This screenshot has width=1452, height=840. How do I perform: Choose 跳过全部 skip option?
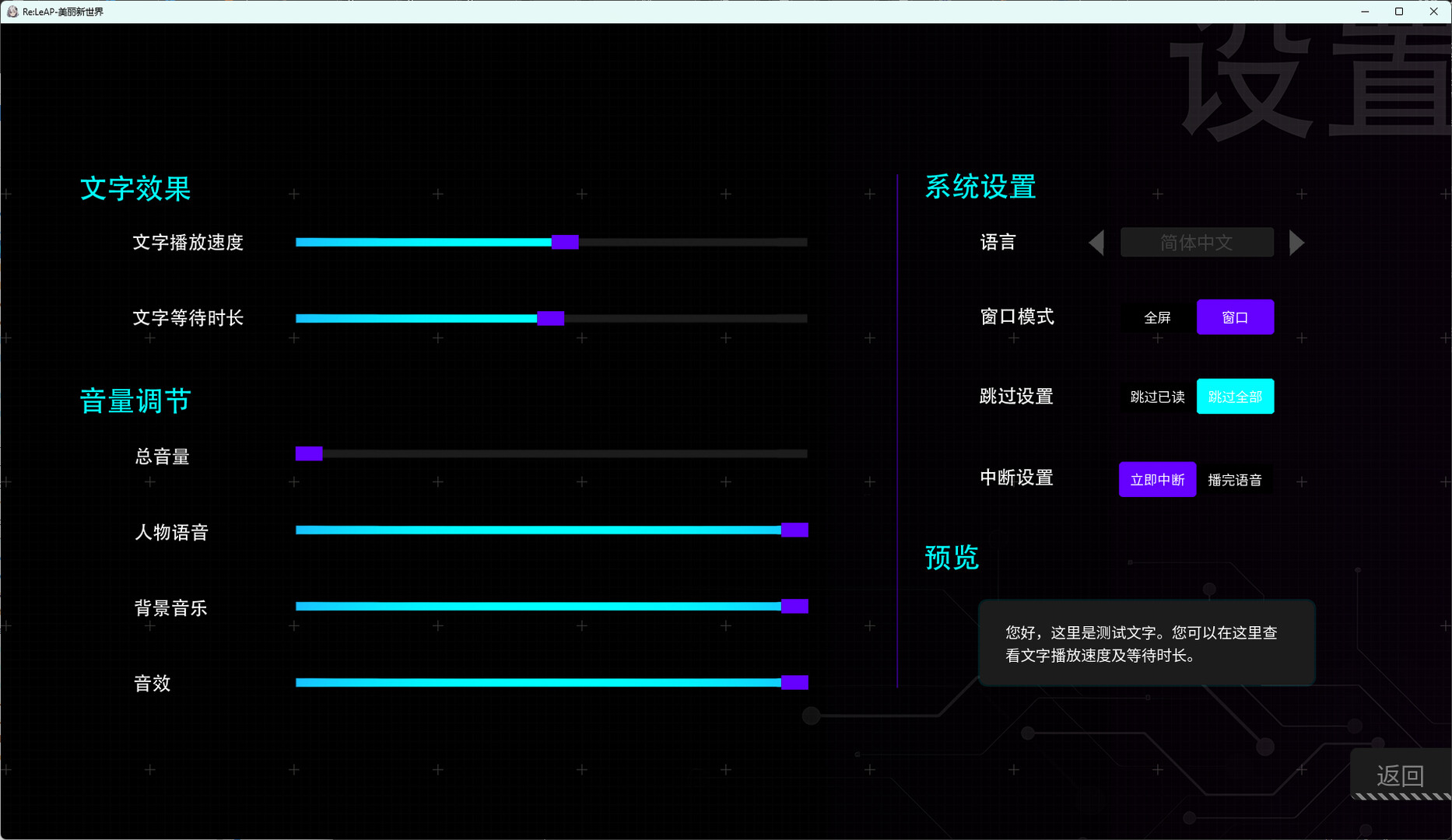point(1235,397)
